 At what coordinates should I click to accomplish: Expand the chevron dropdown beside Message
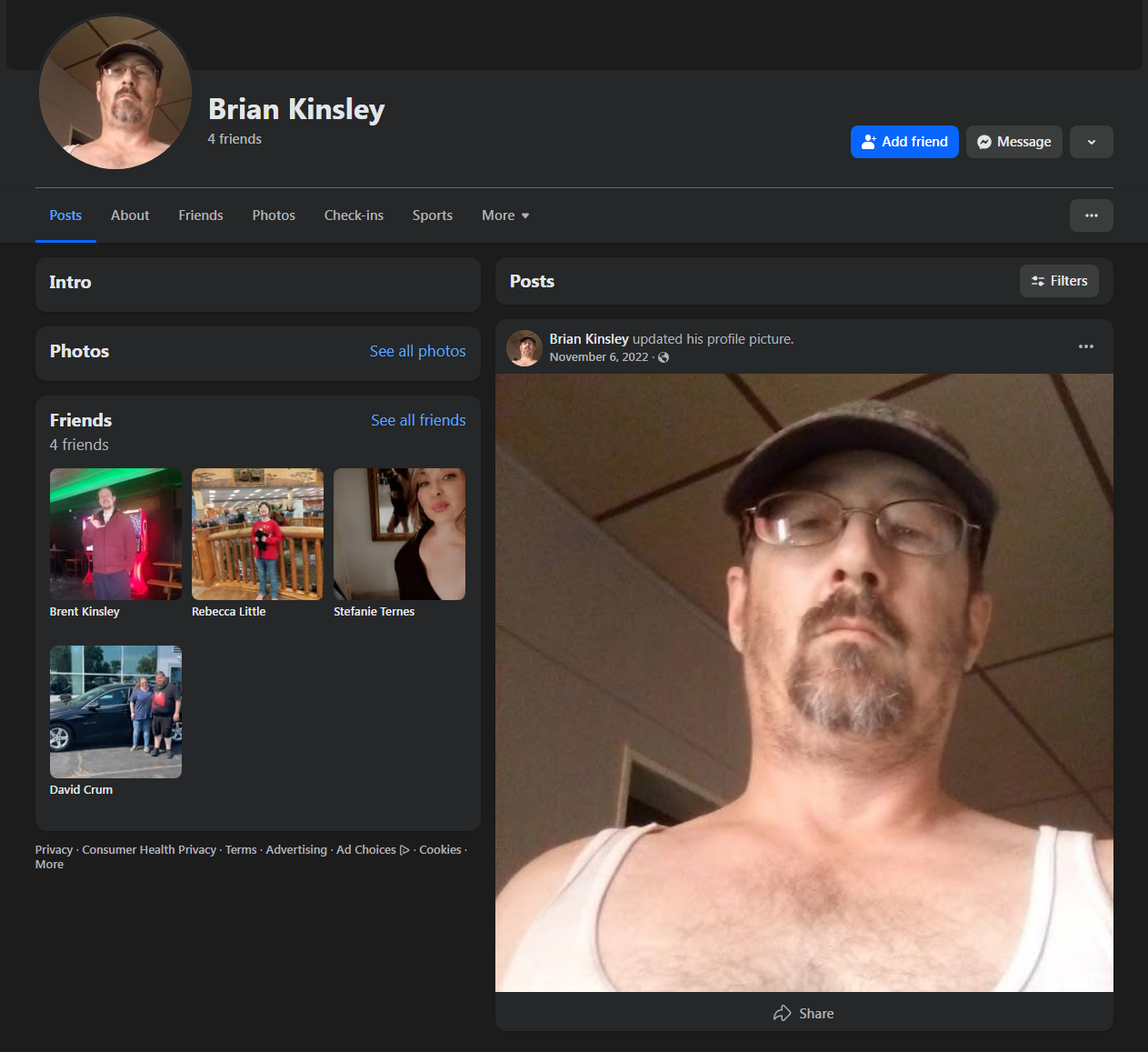1091,142
